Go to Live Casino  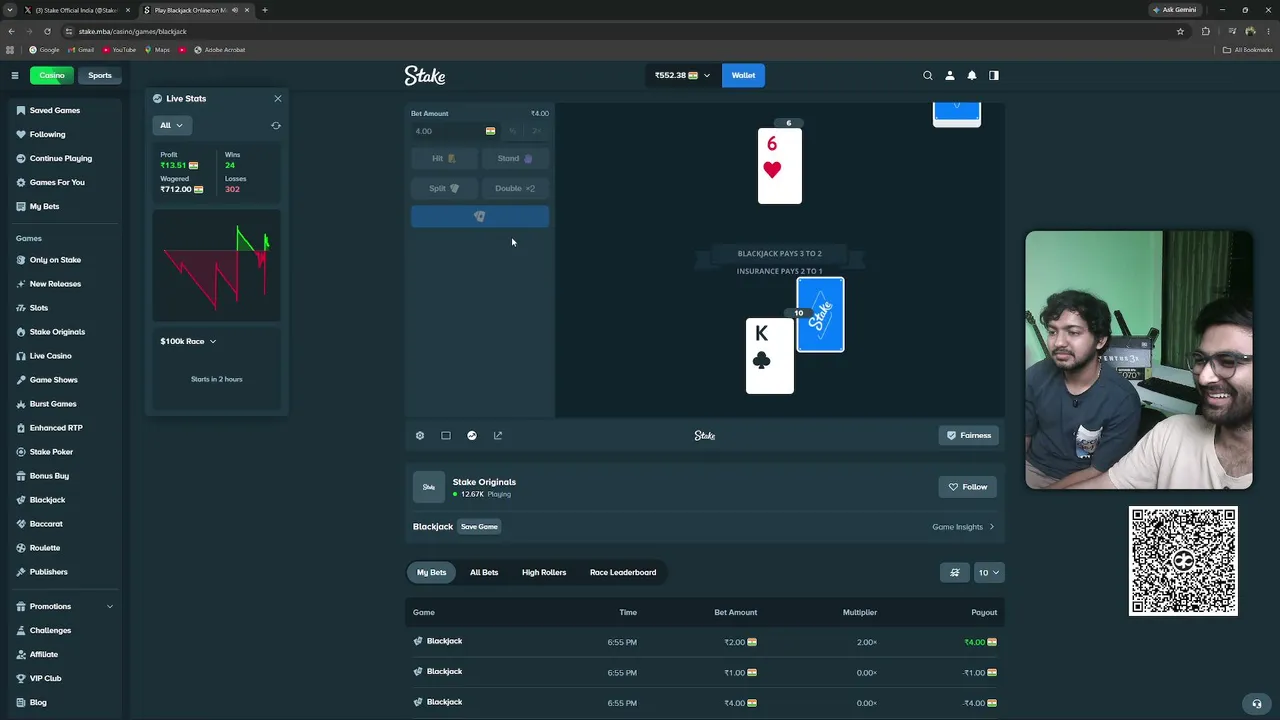[62, 356]
